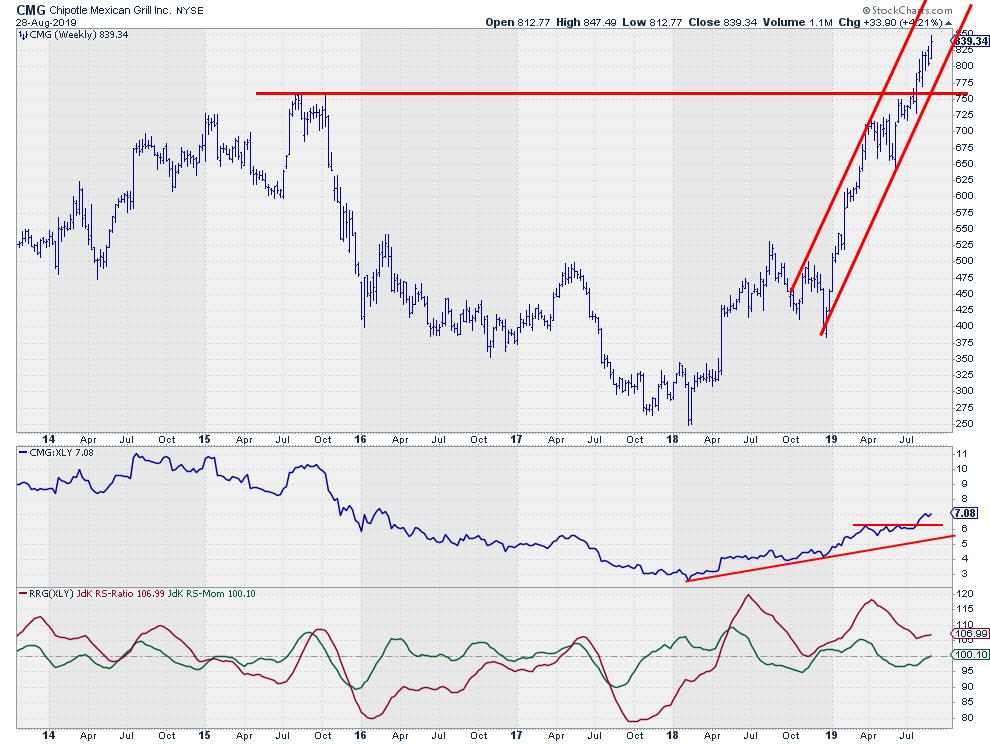Click year label 18 under the price panel
Screen dimensions: 990x744
672,440
